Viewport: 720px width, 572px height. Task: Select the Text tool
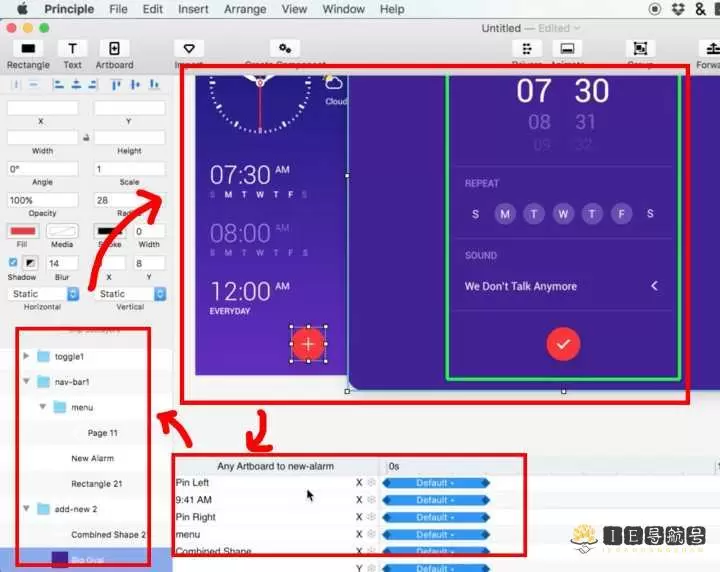pos(72,49)
